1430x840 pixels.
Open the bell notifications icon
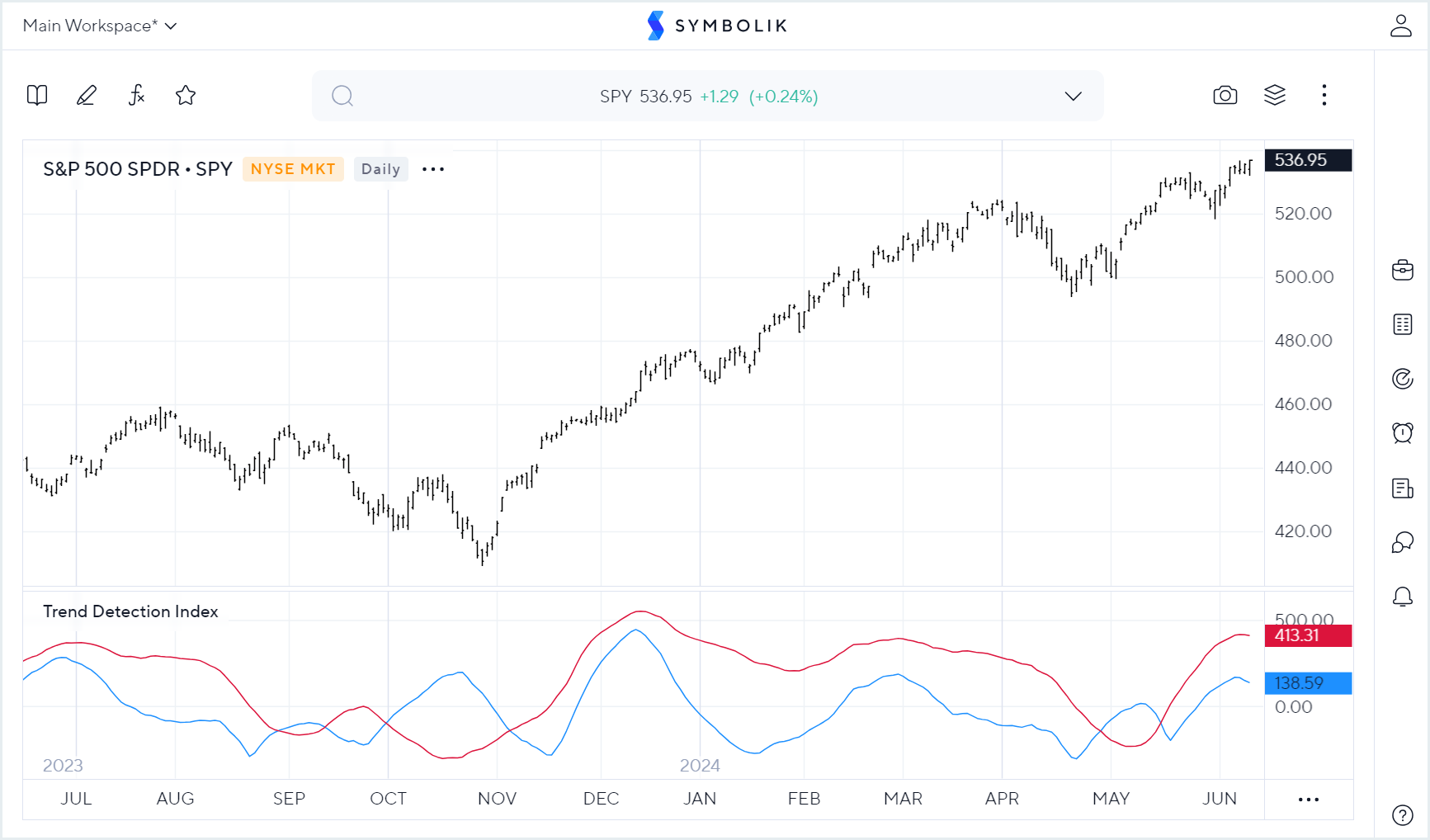click(x=1403, y=597)
